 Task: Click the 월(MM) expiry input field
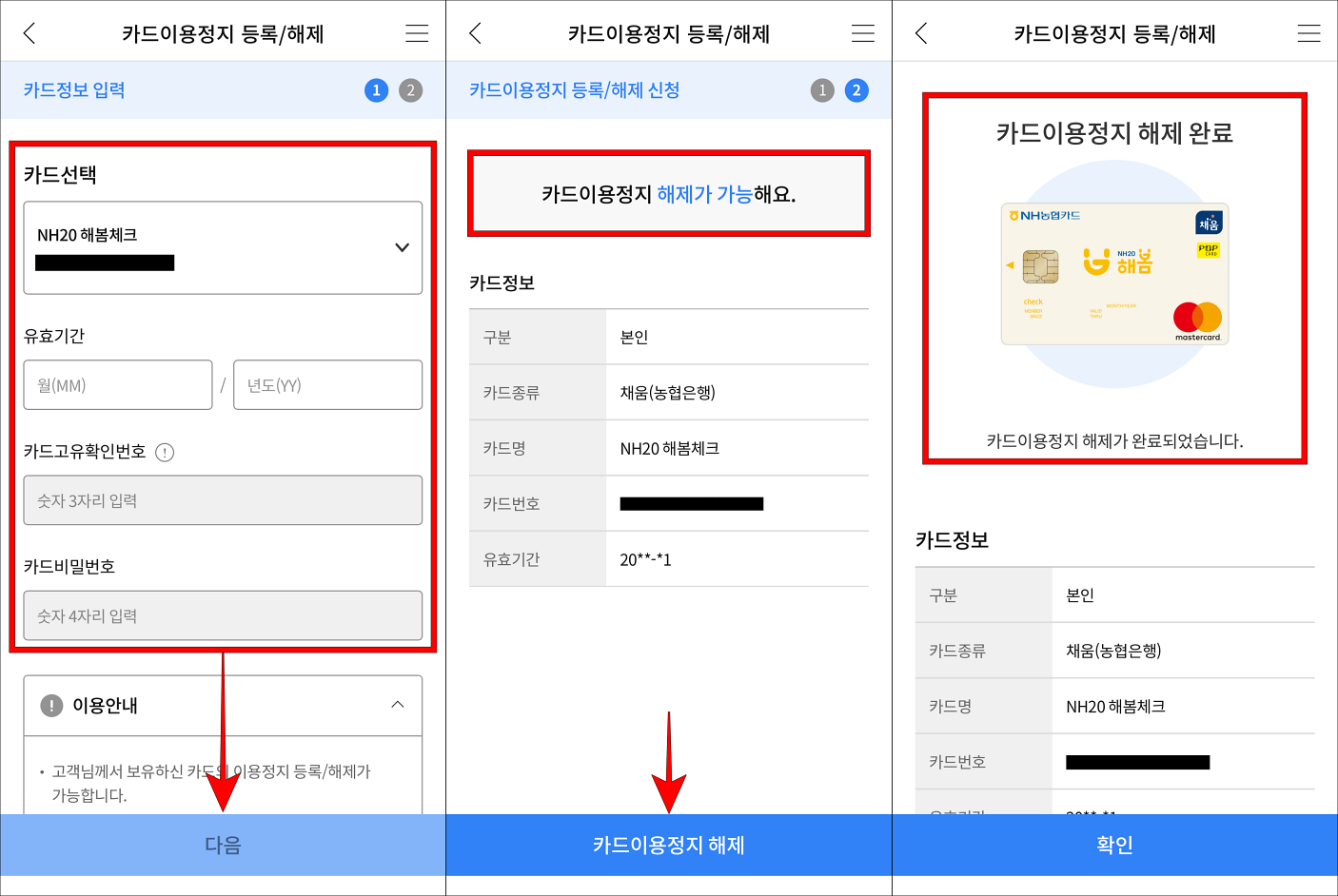point(118,384)
